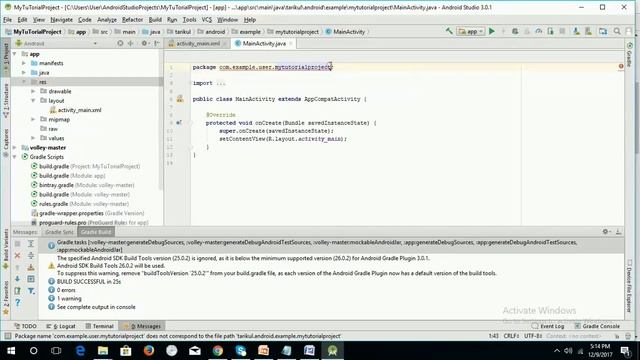640x360 pixels.
Task: Click the blue down arrow next-message icon
Action: click(18, 279)
